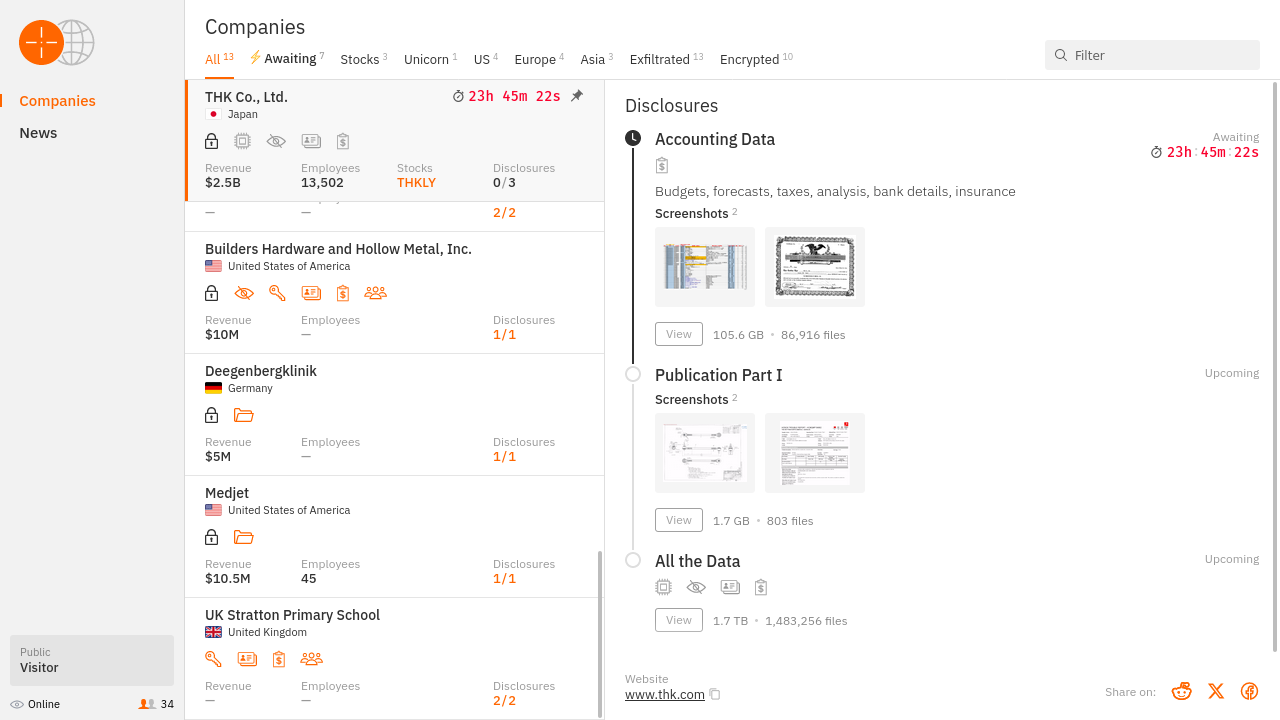Click the orange crosshair logo in the sidebar
Image resolution: width=1280 pixels, height=720 pixels.
[41, 42]
